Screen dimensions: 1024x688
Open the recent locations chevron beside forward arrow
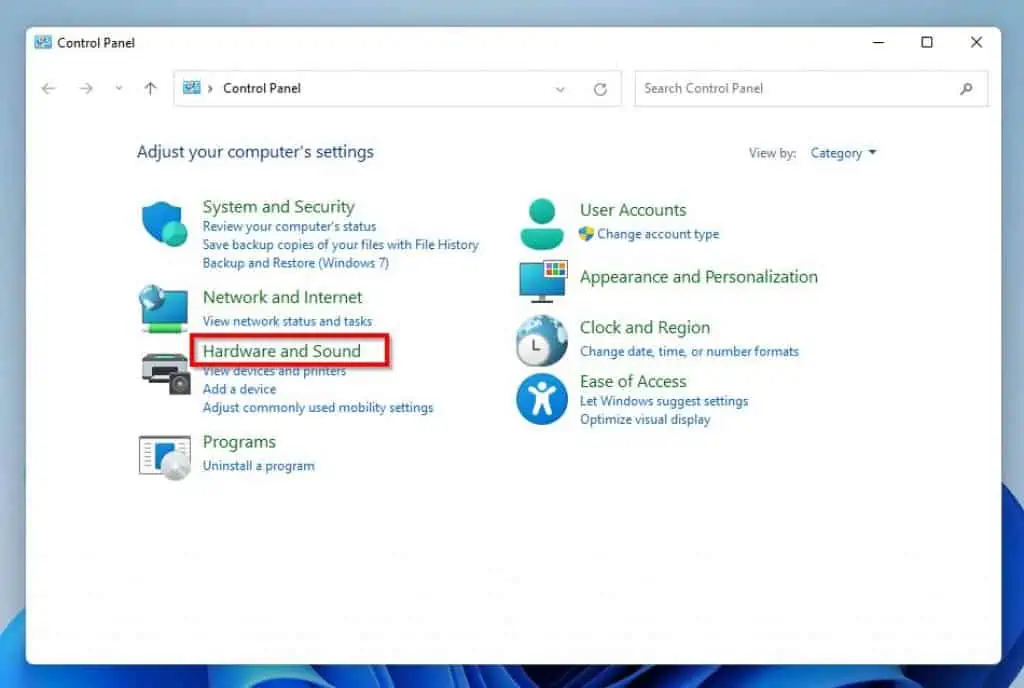(x=118, y=88)
